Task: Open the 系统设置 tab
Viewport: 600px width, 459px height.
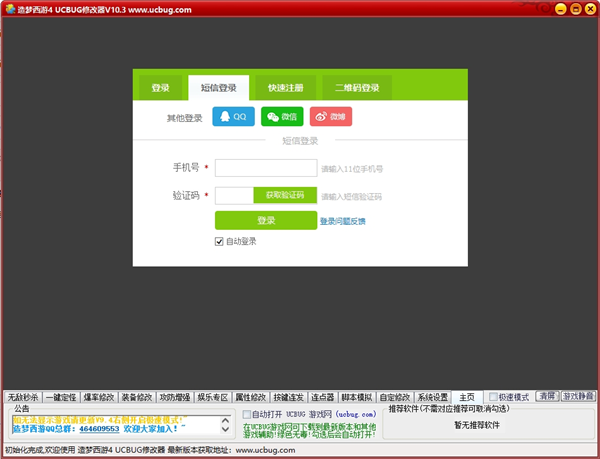Action: pos(433,397)
